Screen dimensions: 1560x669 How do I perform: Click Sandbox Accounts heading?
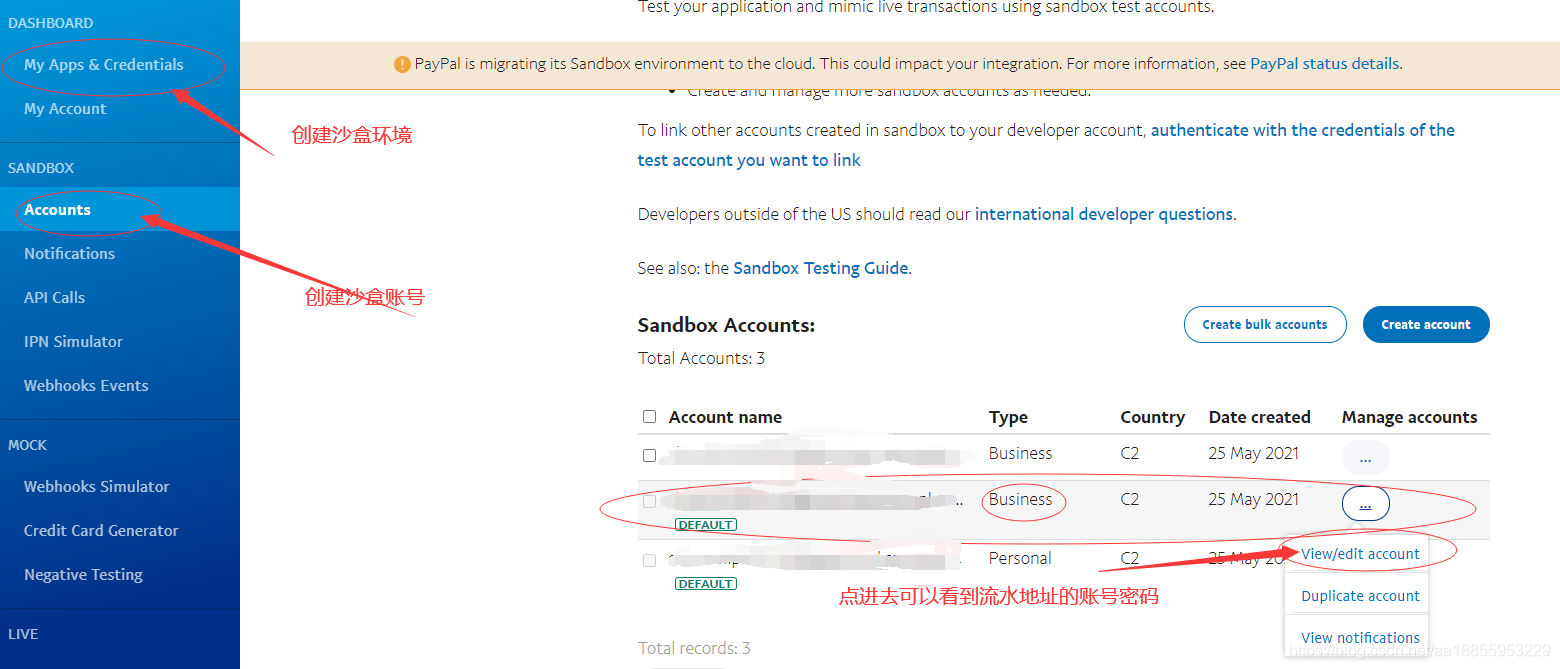[726, 325]
